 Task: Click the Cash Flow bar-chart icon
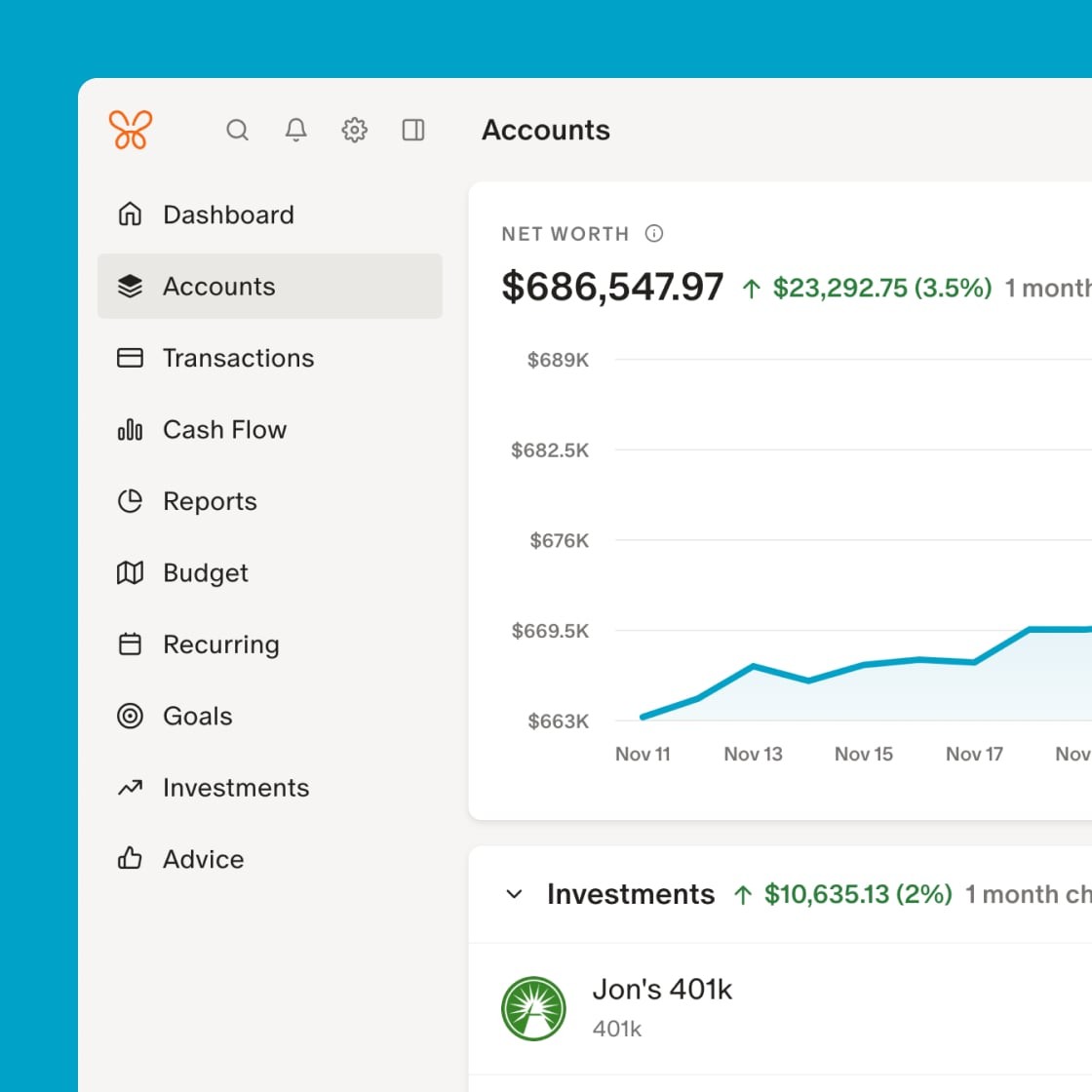click(130, 429)
